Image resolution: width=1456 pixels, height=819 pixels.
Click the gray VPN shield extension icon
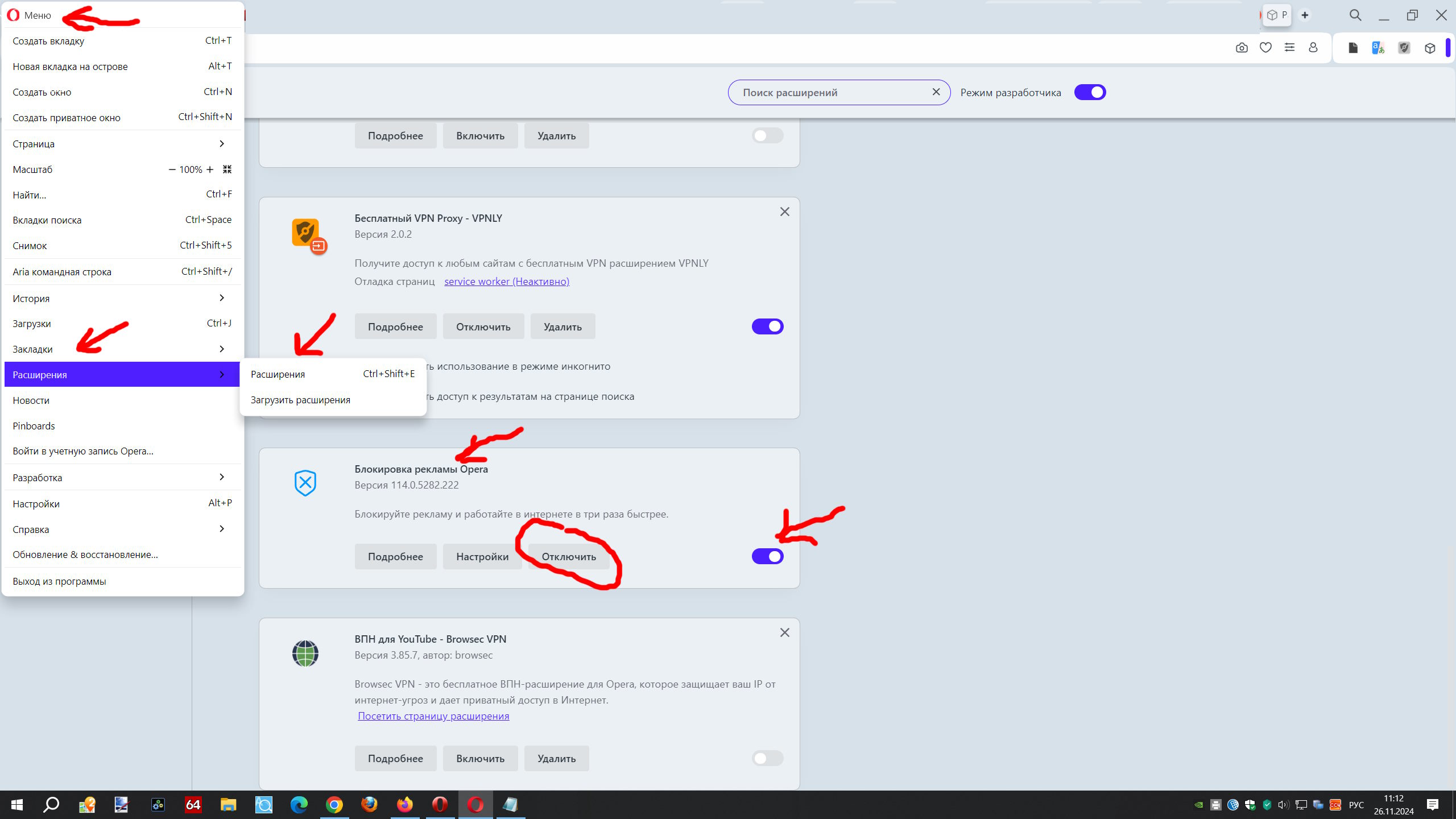click(1404, 48)
